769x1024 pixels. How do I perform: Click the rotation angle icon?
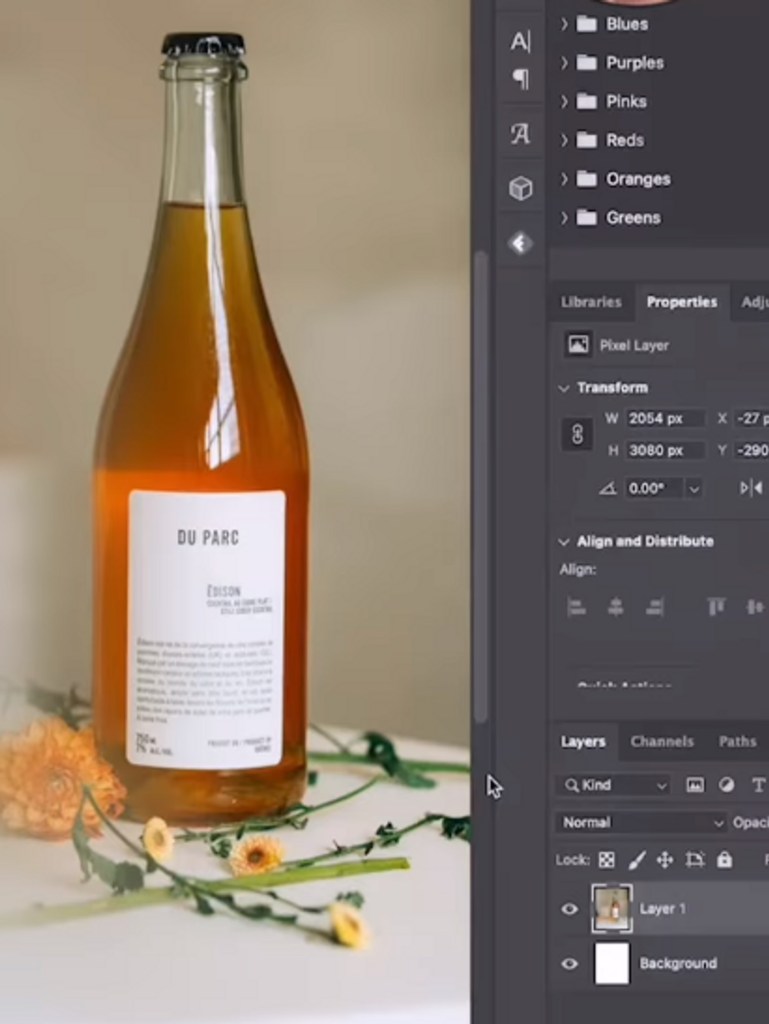pyautogui.click(x=608, y=488)
